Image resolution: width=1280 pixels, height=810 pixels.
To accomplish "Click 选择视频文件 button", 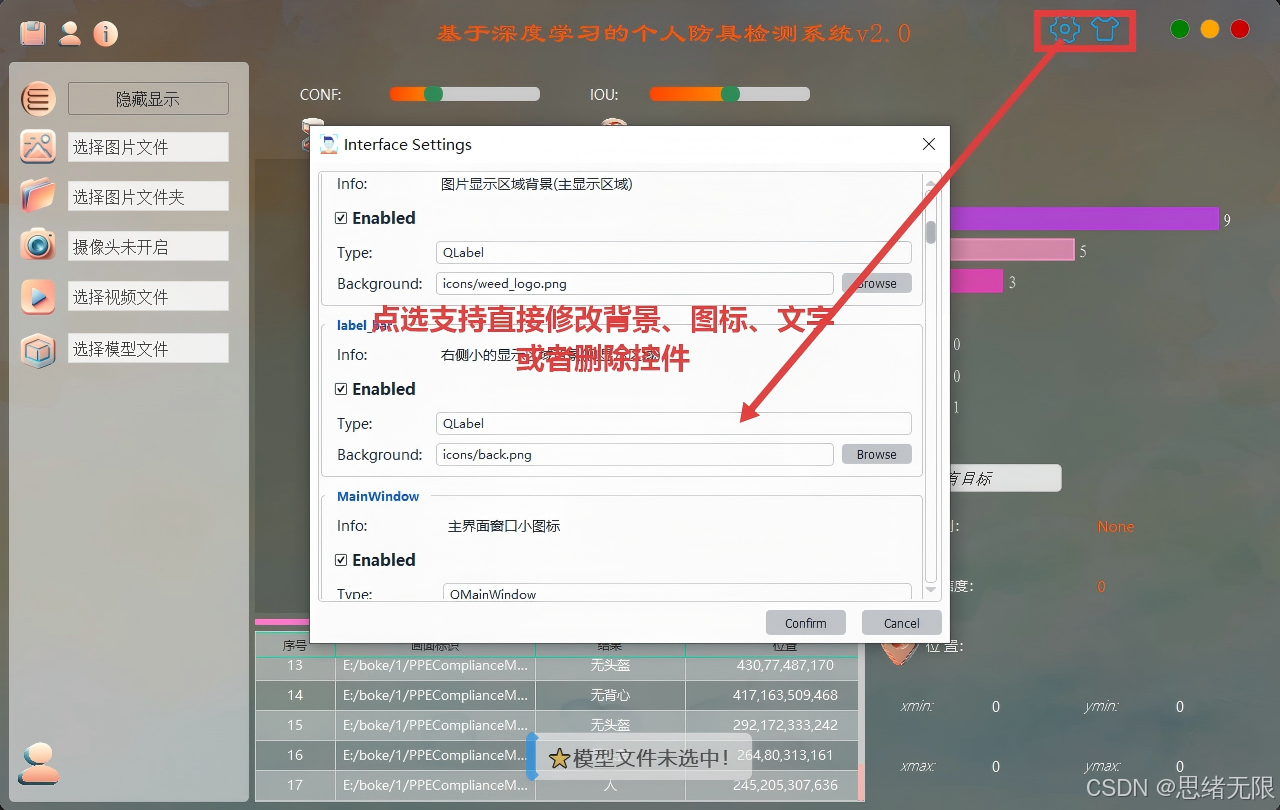I will [x=148, y=296].
